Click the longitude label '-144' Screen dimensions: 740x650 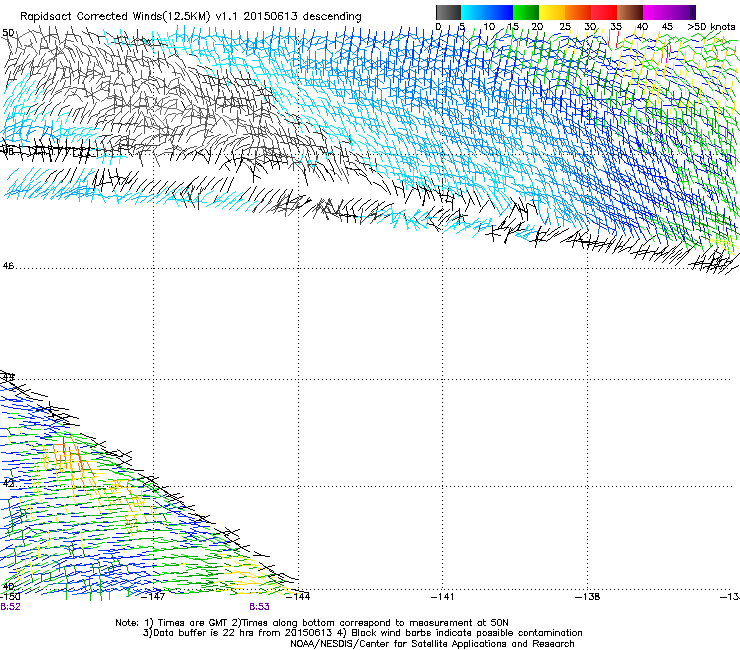point(298,597)
